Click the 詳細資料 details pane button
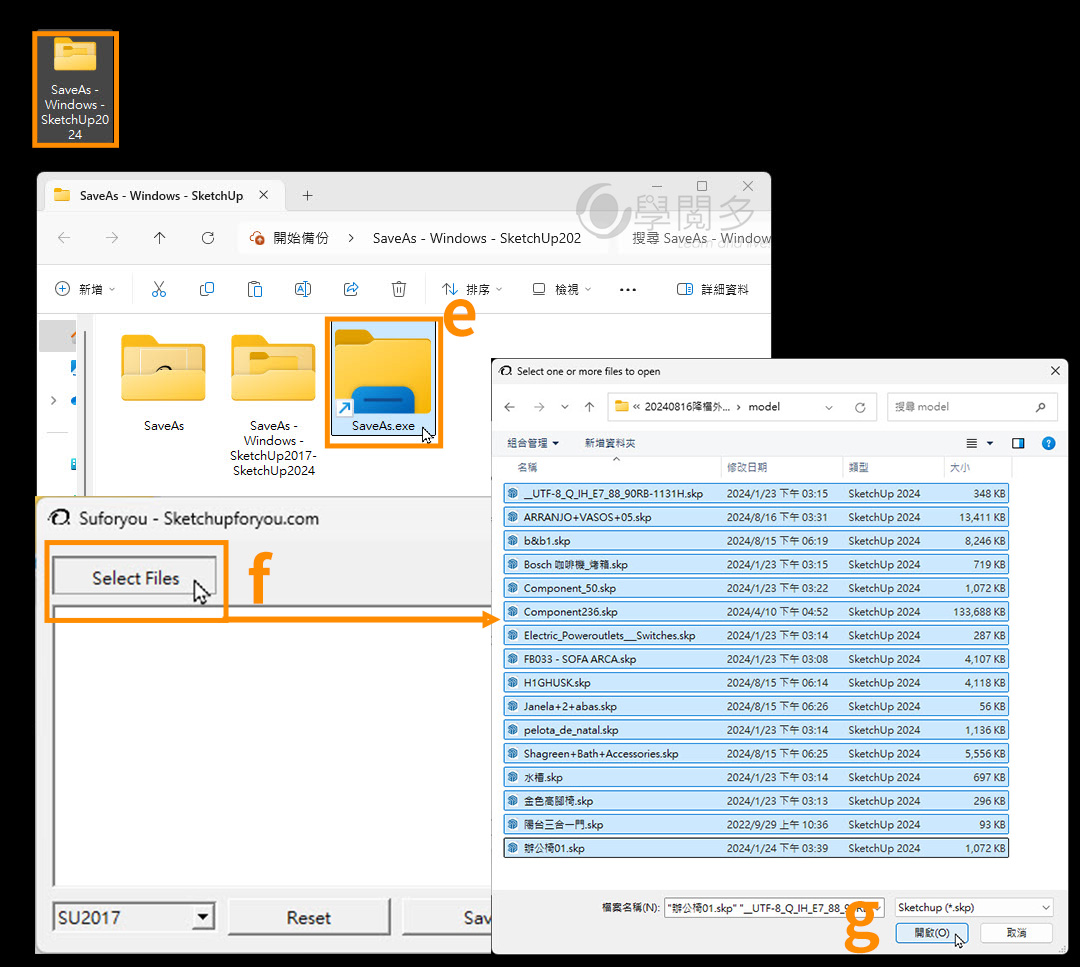Image resolution: width=1080 pixels, height=967 pixels. click(714, 289)
